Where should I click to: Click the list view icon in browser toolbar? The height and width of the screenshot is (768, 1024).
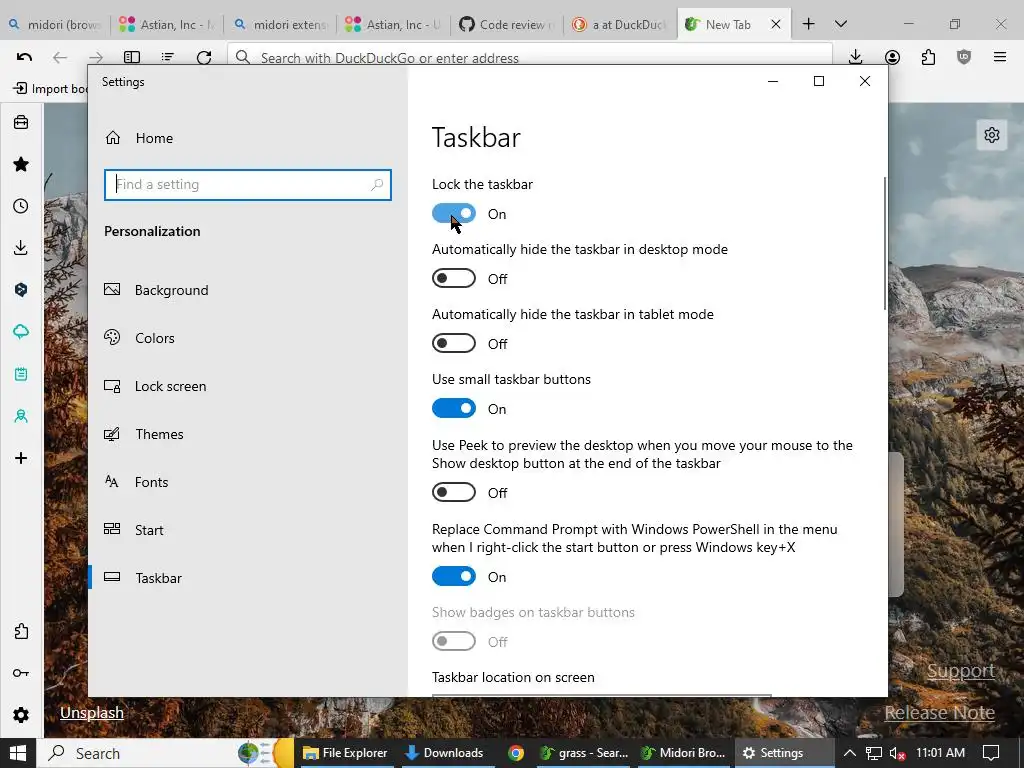[x=168, y=57]
